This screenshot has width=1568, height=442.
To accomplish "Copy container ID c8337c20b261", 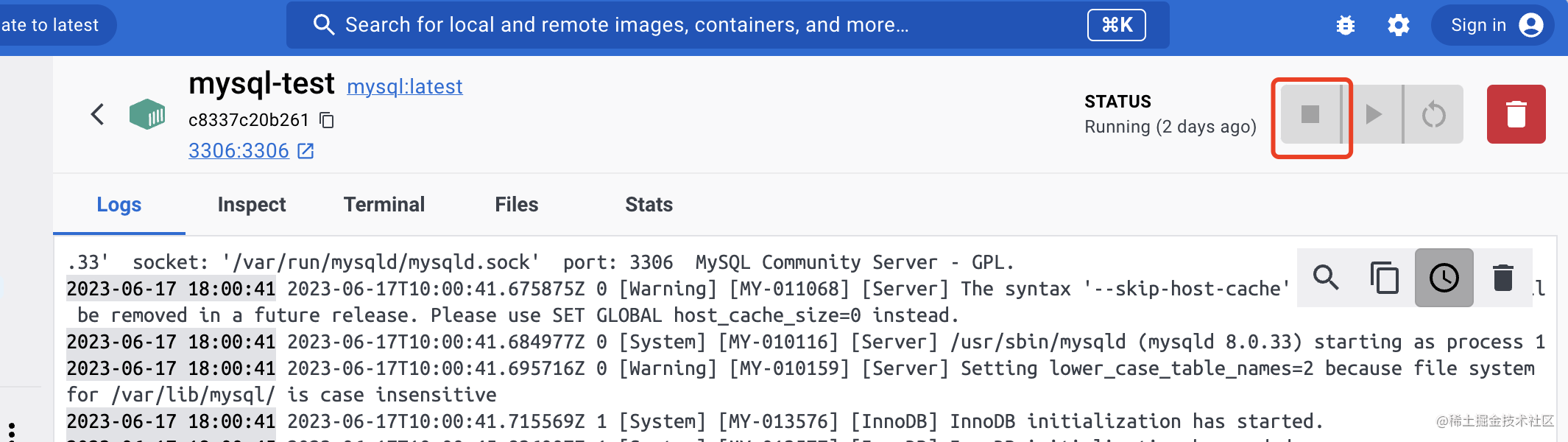I will pyautogui.click(x=328, y=120).
